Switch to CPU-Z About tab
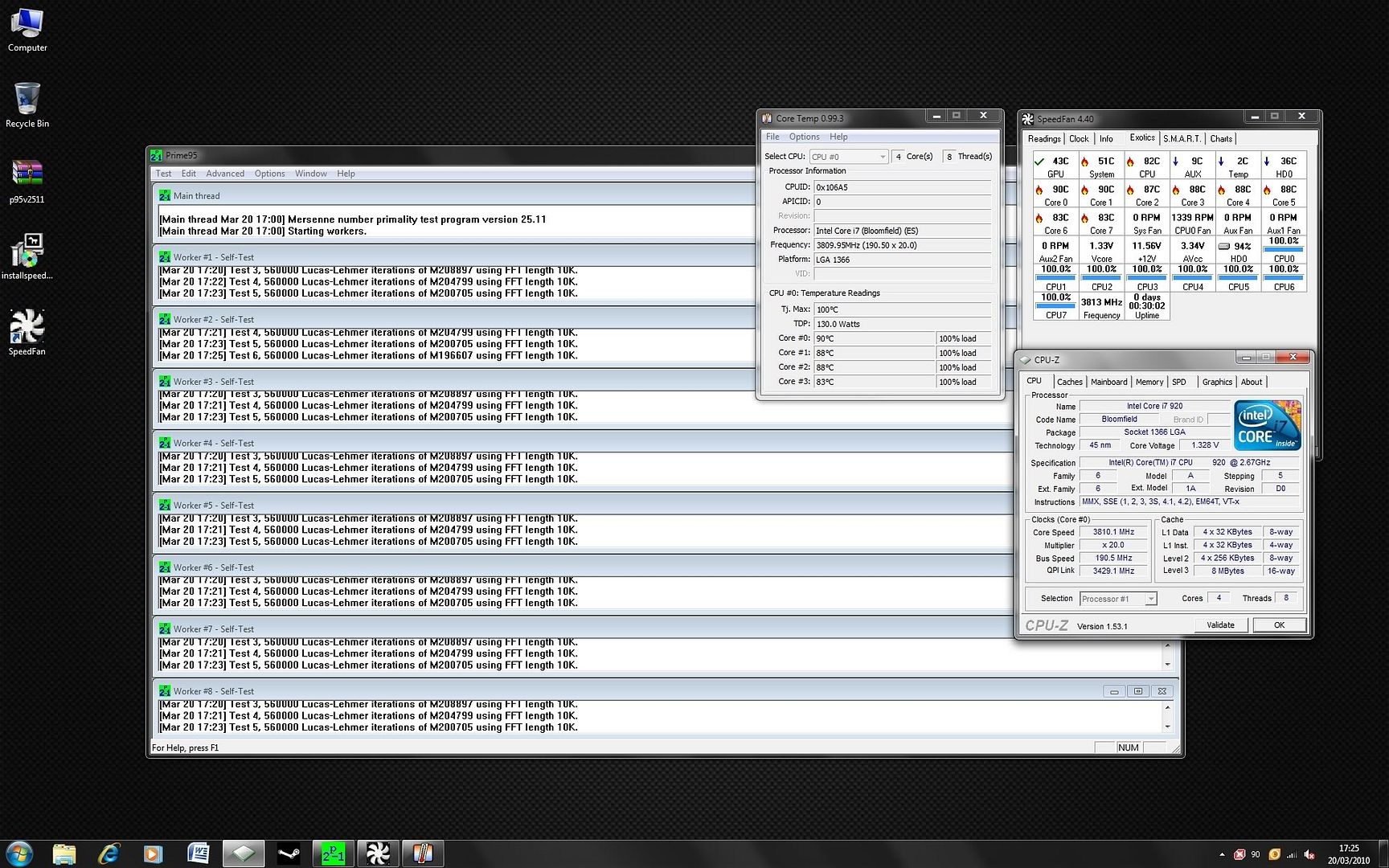Image resolution: width=1389 pixels, height=868 pixels. [1252, 383]
